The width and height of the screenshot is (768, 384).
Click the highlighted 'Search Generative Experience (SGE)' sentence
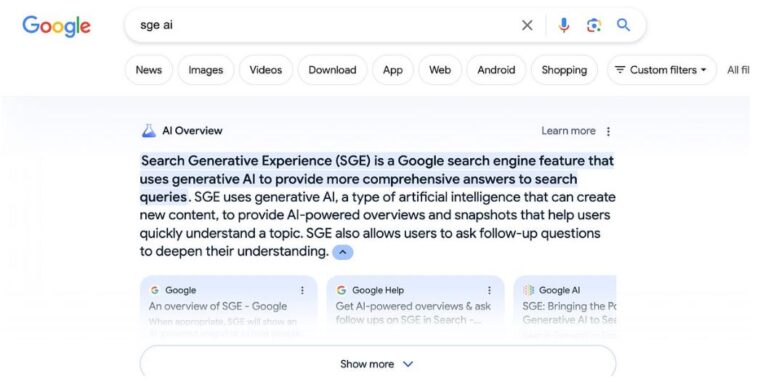[377, 179]
